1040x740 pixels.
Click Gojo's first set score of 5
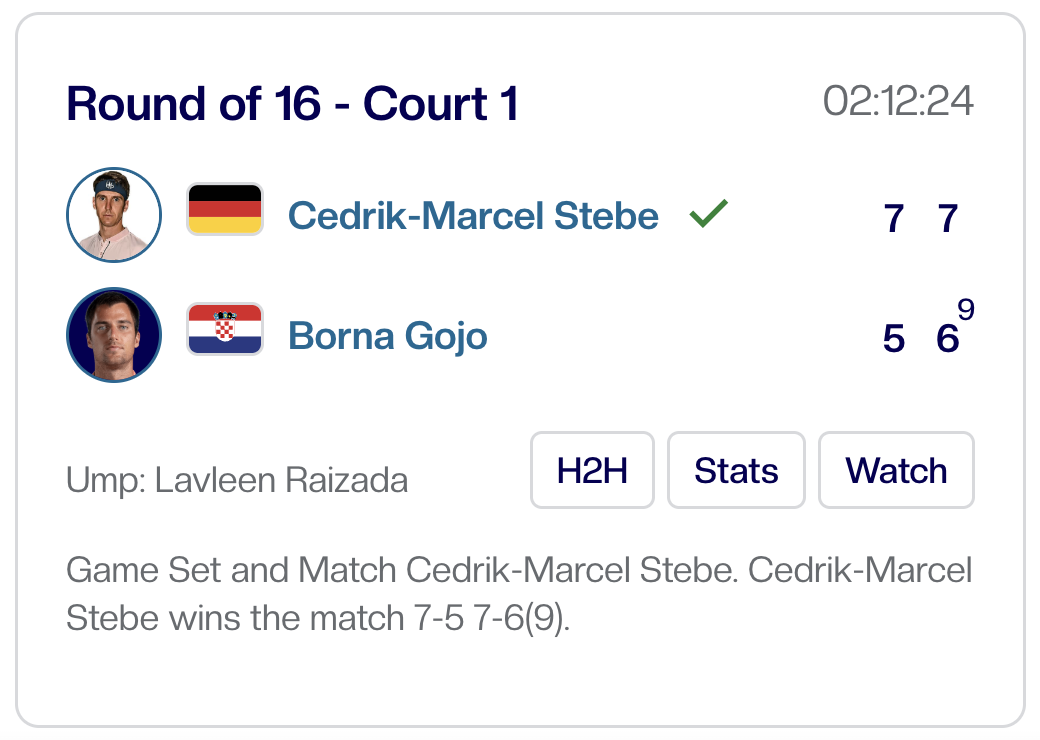pyautogui.click(x=894, y=339)
